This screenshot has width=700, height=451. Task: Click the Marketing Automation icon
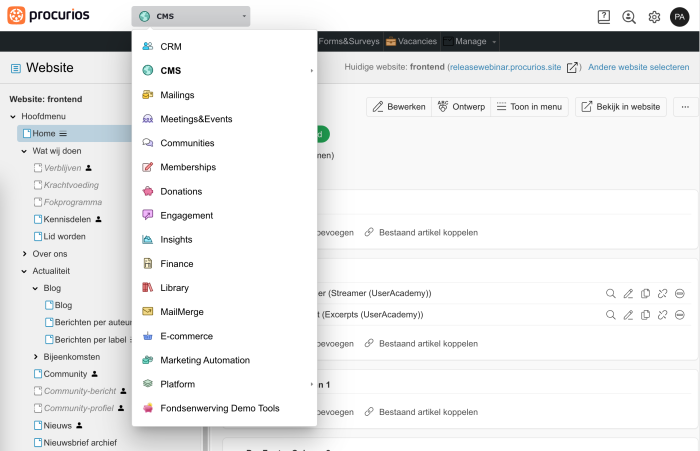(x=148, y=360)
